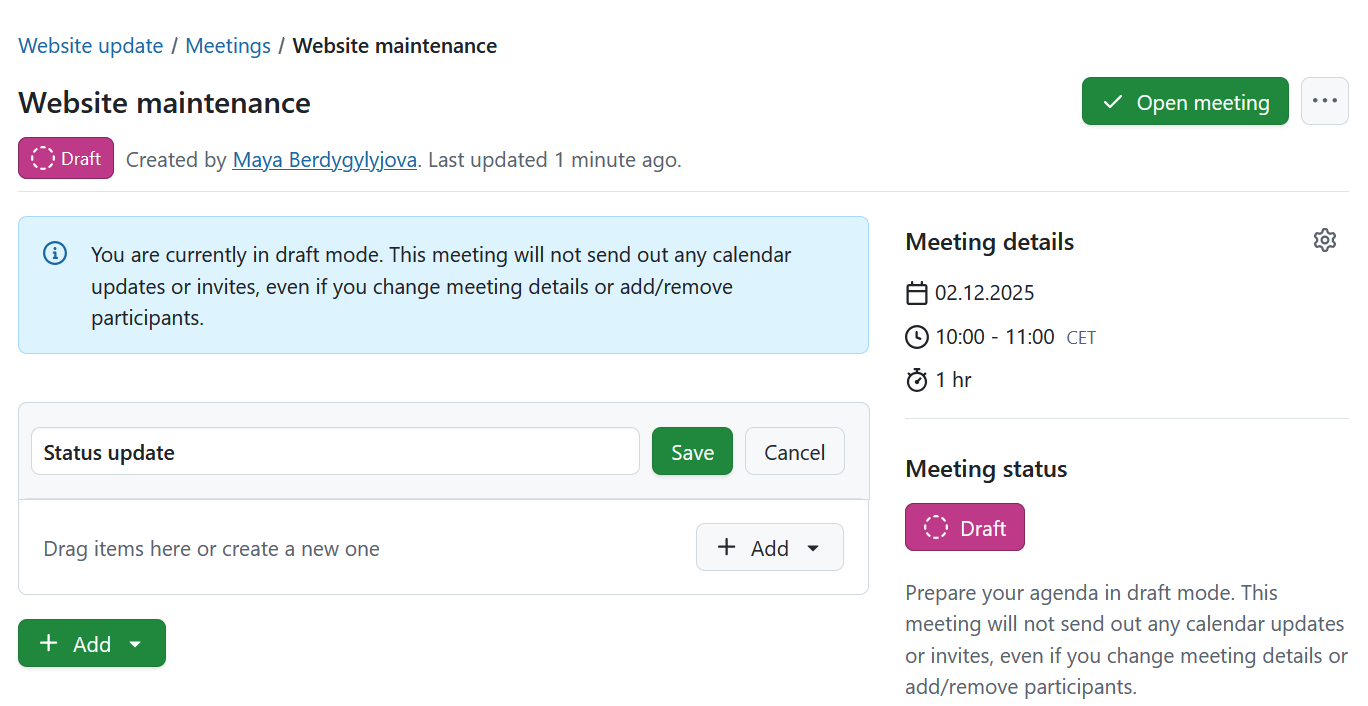
Task: Click the stopwatch duration icon beside 1 hr
Action: coord(916,380)
